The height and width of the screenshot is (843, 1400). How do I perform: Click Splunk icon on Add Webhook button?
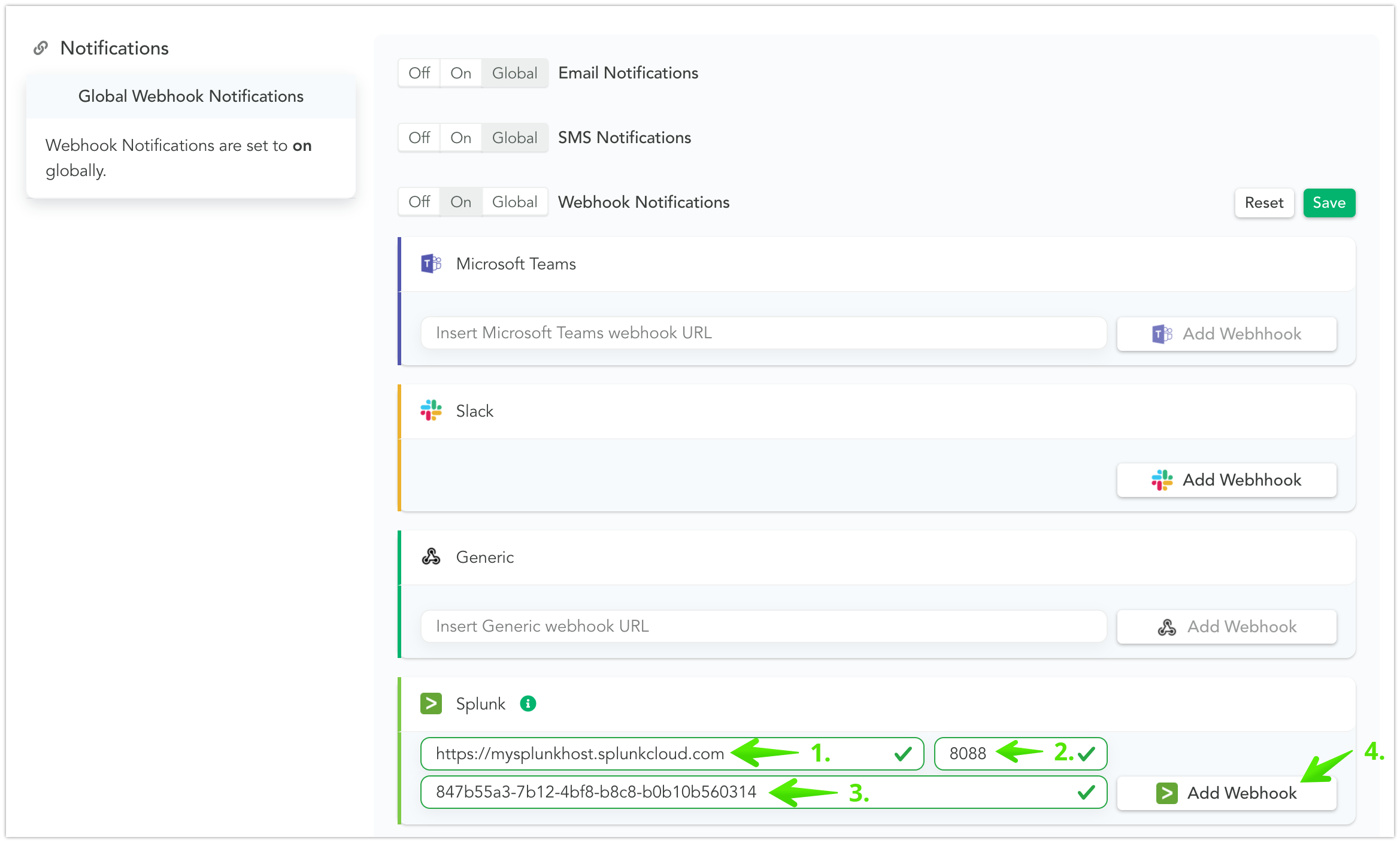tap(1166, 793)
